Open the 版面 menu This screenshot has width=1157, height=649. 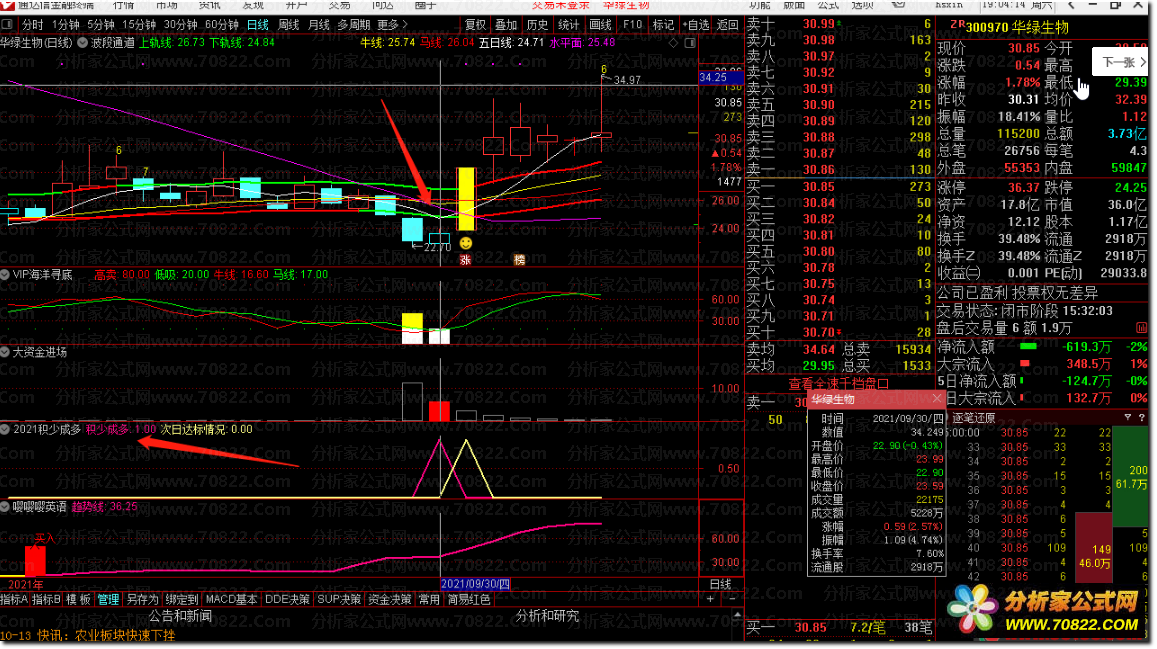(x=794, y=4)
